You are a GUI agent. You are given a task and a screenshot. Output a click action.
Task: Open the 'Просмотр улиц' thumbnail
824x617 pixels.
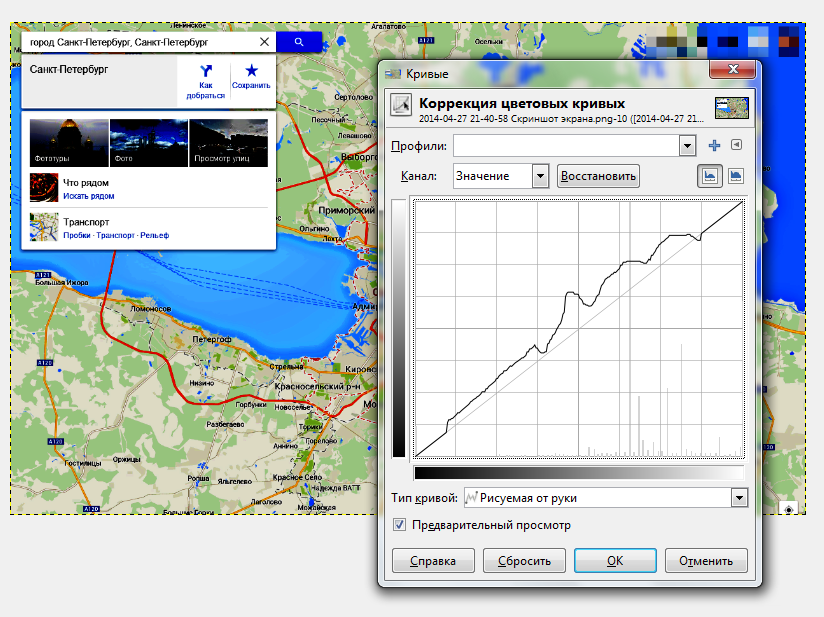point(228,143)
